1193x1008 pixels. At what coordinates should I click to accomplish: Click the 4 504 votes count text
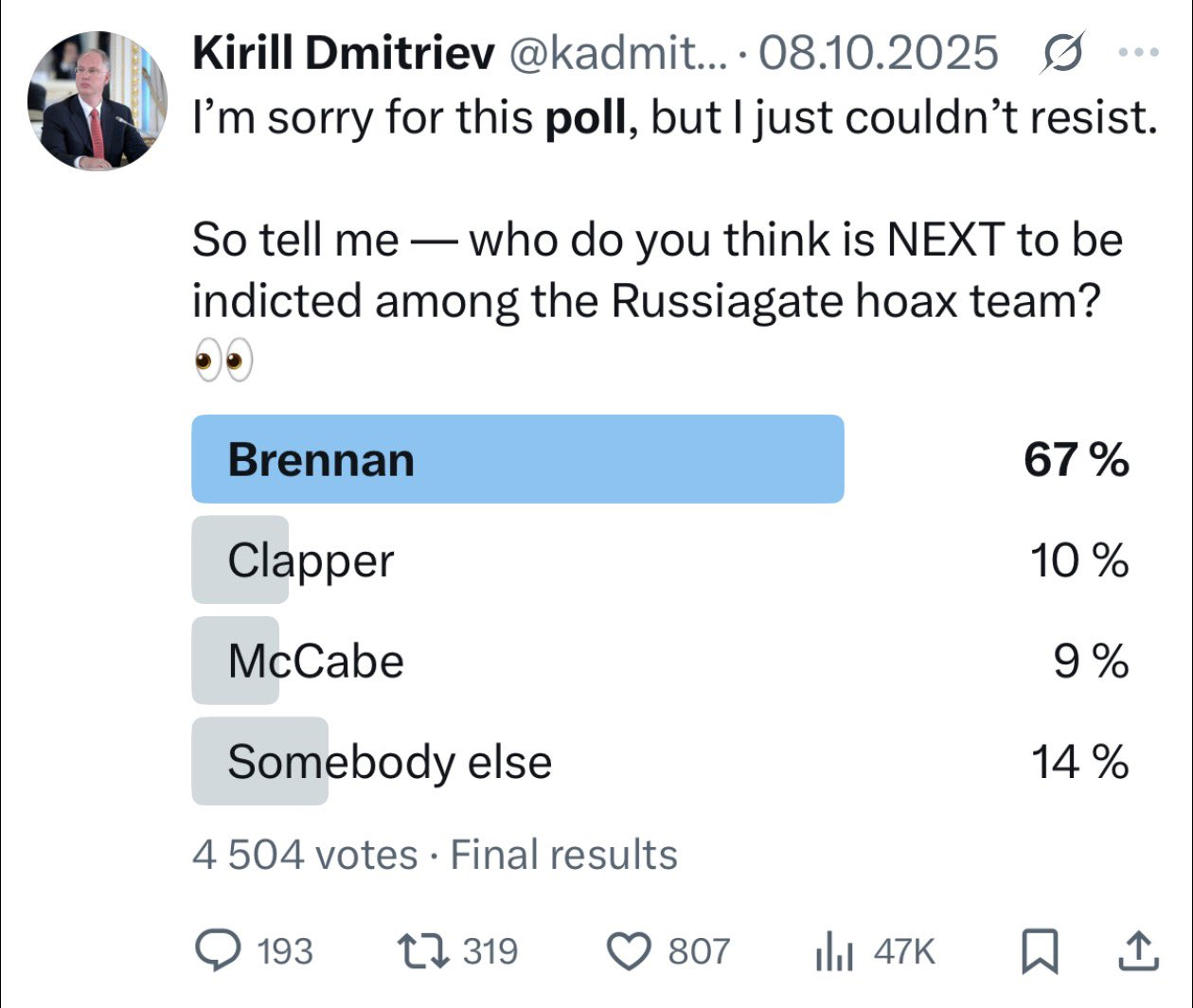click(304, 855)
